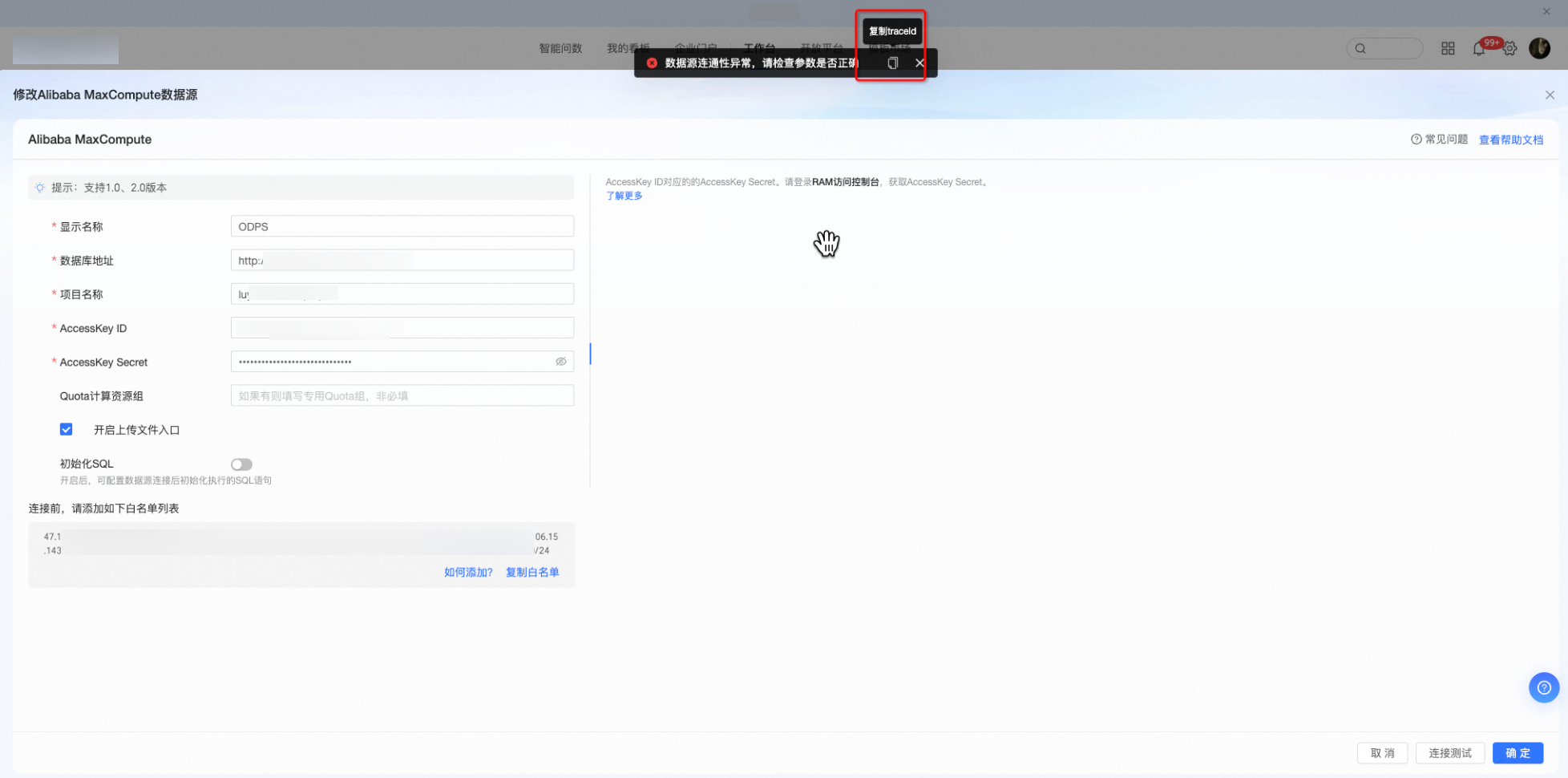Open 我的看板 nav tab

628,48
